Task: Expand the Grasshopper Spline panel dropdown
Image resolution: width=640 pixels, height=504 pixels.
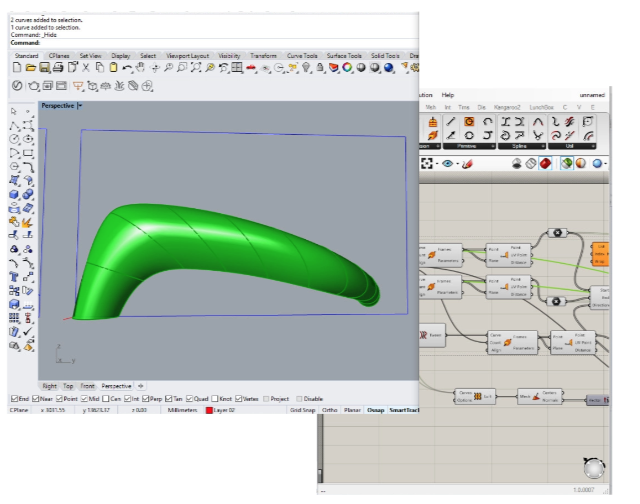Action: pos(542,145)
